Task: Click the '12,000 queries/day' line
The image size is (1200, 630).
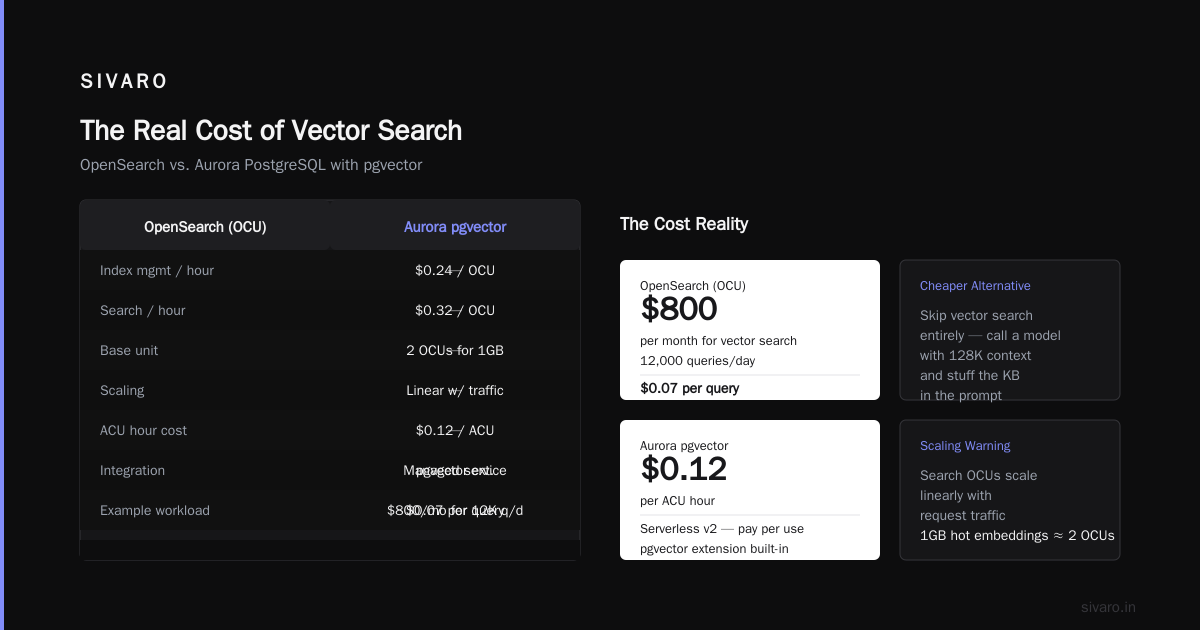Action: (x=699, y=361)
